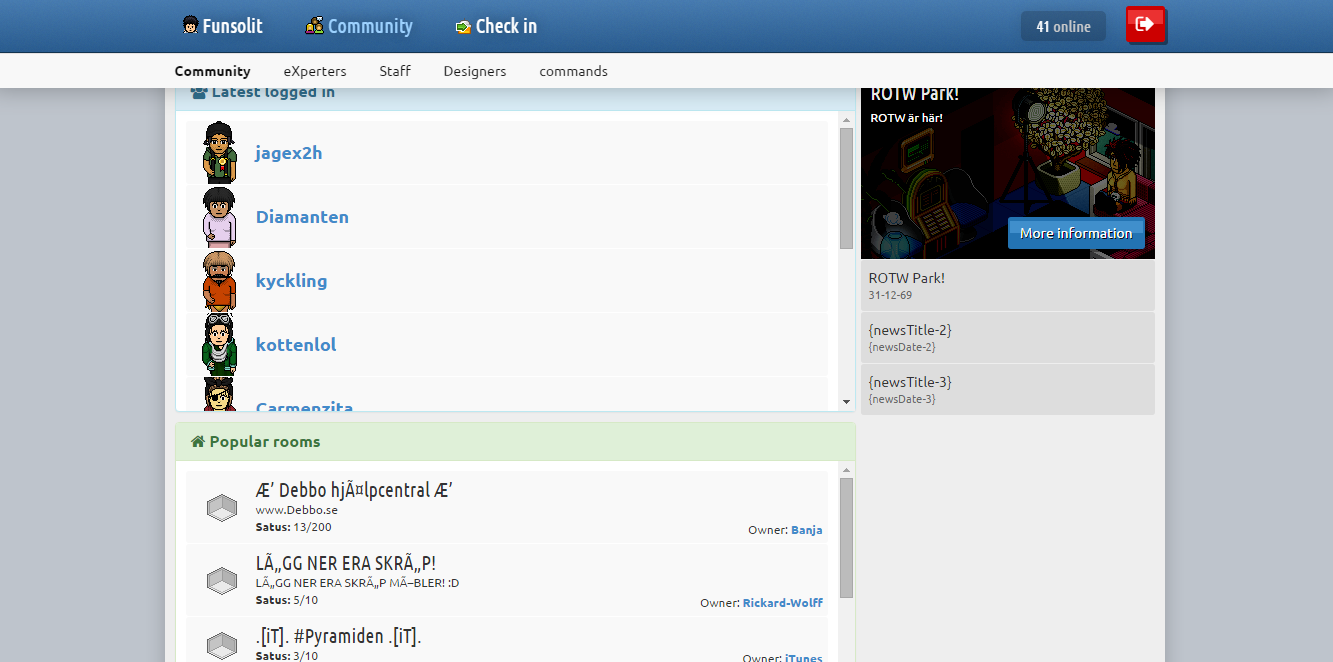Open Rickard-Wolff's owner profile link
Image resolution: width=1333 pixels, height=662 pixels.
tap(783, 602)
